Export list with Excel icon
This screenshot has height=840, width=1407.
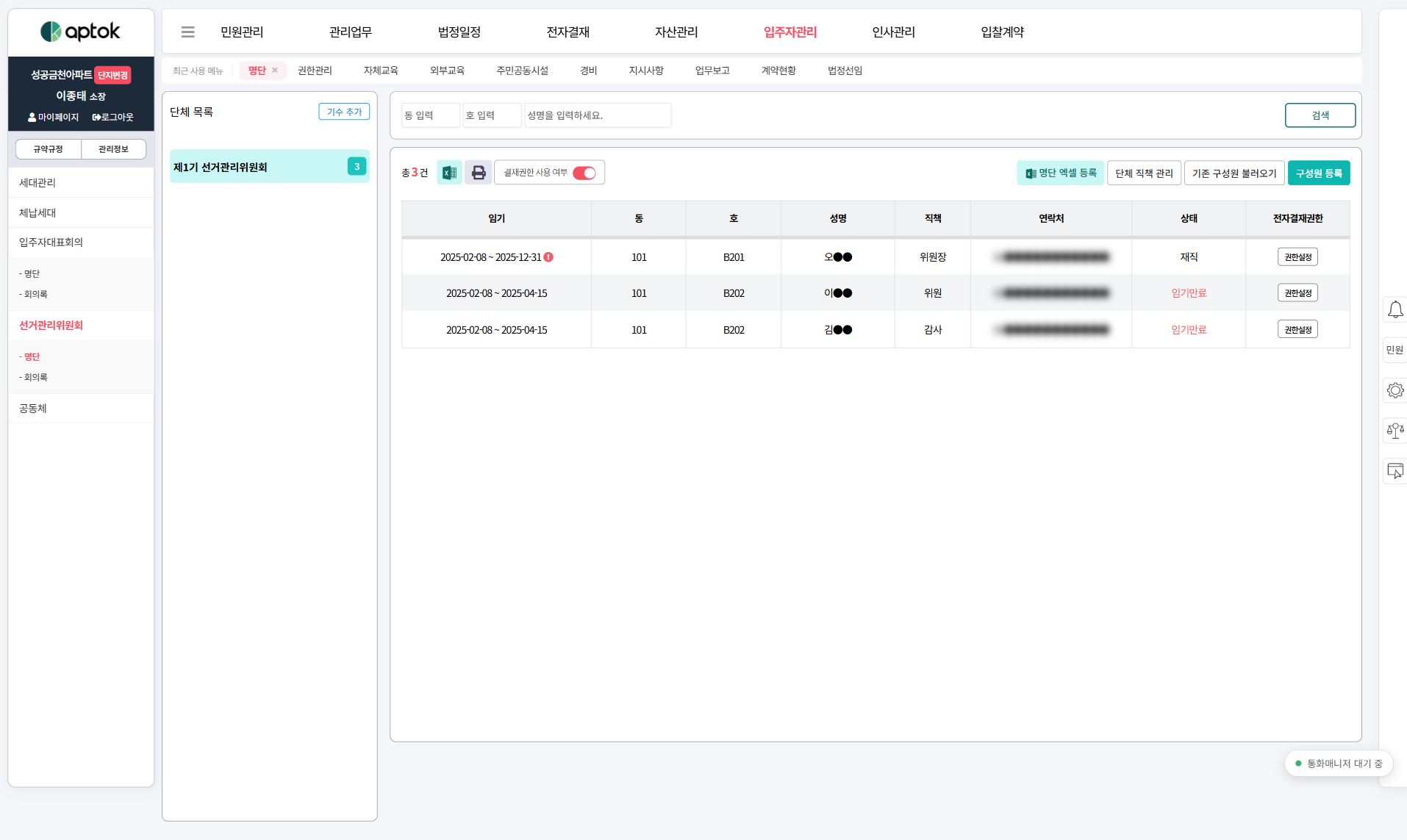pos(449,173)
